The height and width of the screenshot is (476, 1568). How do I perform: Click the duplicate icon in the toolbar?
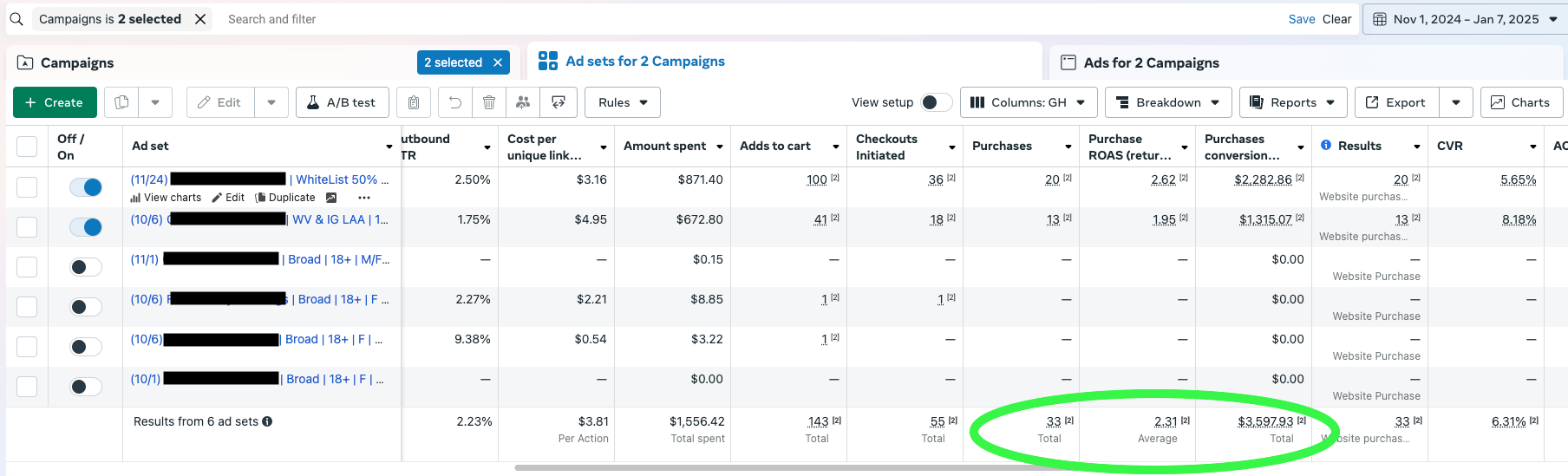[x=122, y=102]
